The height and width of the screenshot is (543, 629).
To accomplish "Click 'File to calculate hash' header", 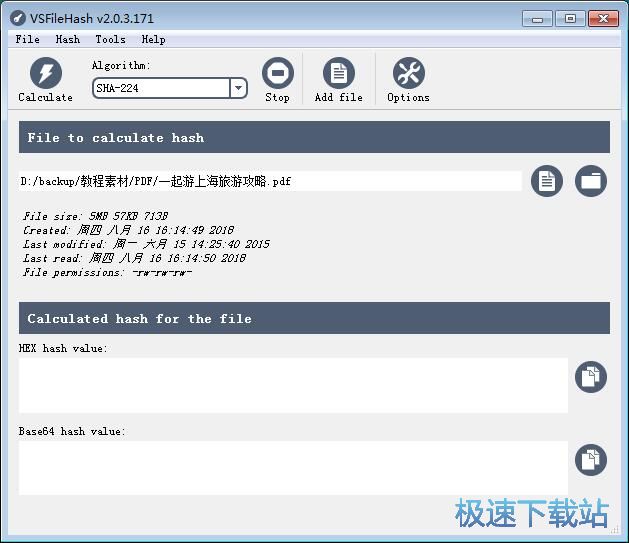I will 314,137.
